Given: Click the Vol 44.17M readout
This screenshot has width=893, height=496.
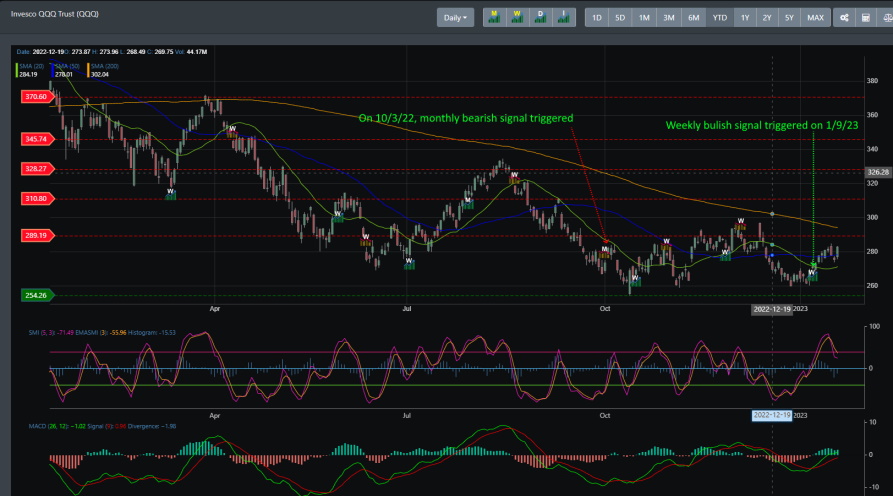Looking at the screenshot, I should pyautogui.click(x=191, y=52).
